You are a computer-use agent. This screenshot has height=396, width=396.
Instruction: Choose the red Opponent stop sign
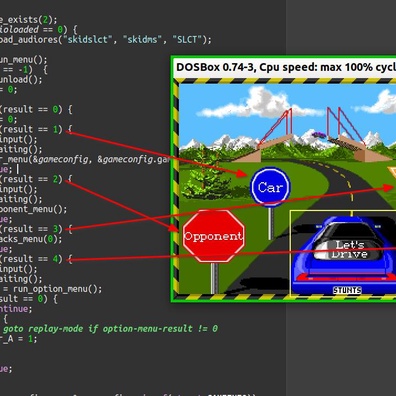click(214, 236)
